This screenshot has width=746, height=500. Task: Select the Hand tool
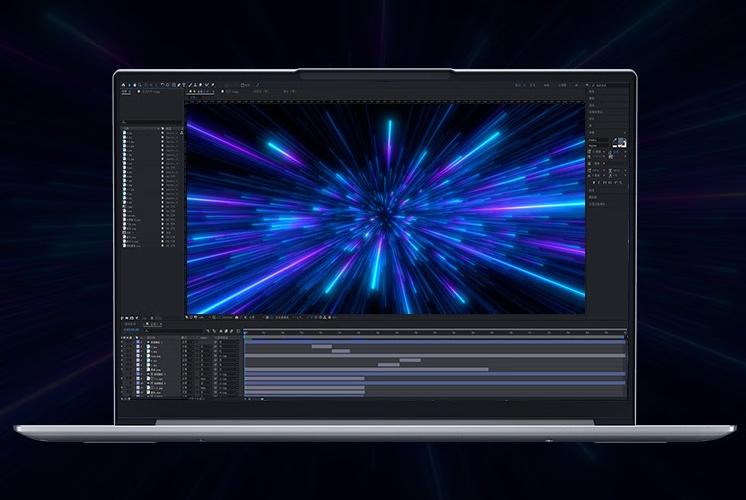(x=135, y=85)
